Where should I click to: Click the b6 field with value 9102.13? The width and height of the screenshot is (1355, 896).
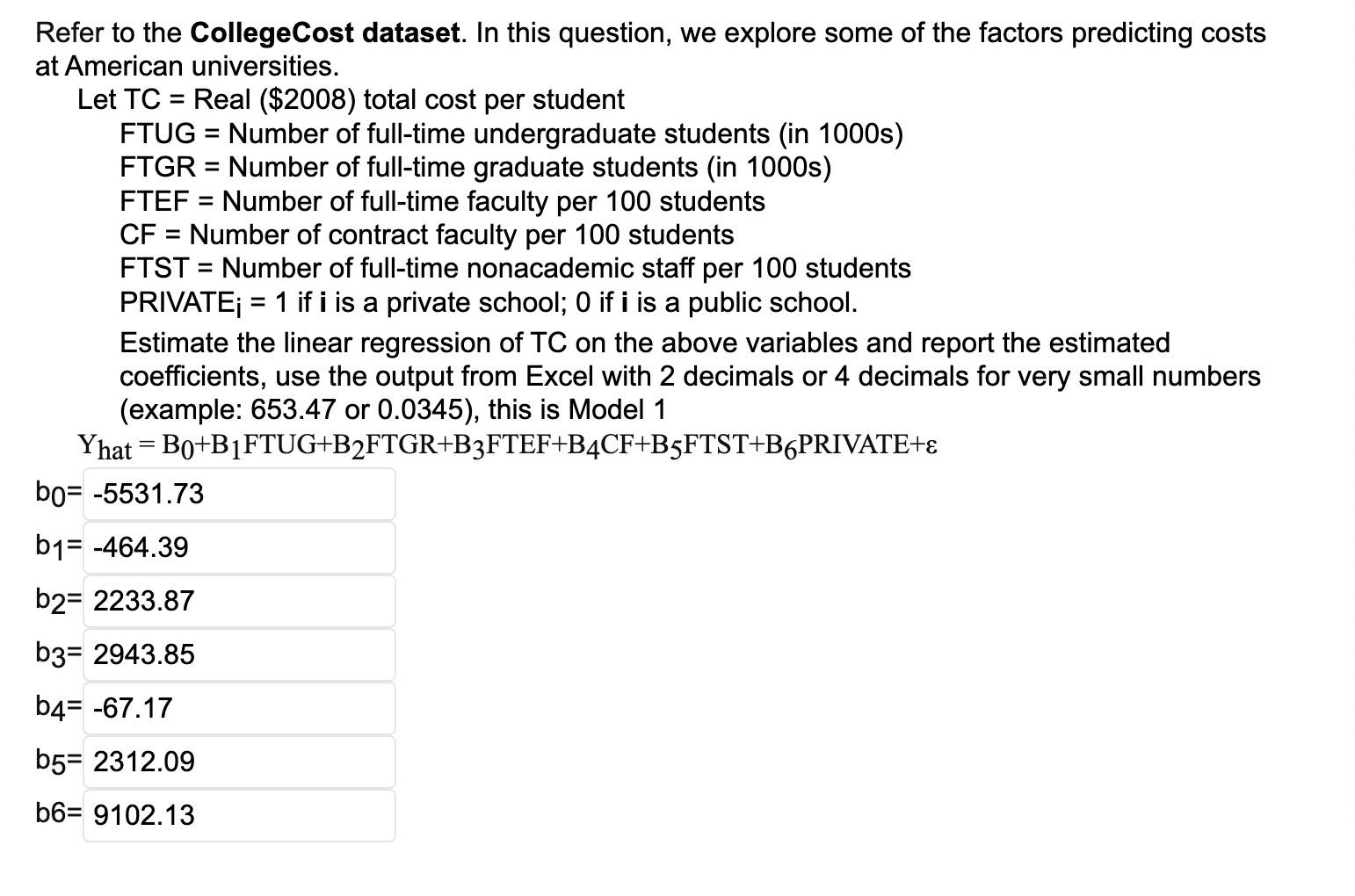coord(239,815)
